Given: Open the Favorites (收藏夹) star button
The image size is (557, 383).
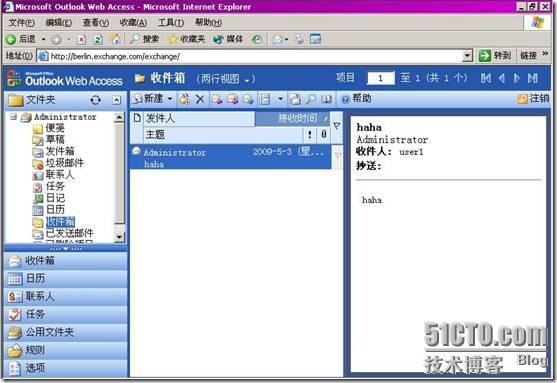Looking at the screenshot, I should click(x=186, y=39).
